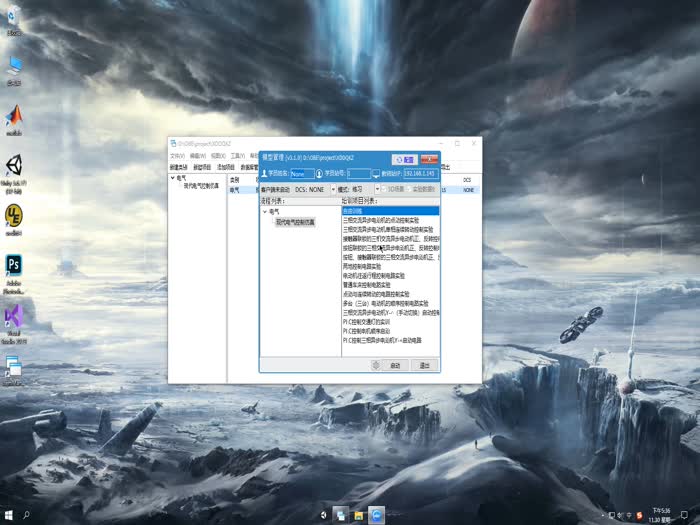The width and height of the screenshot is (700, 525).
Task: Collapse the 电气 node in course list
Action: tap(265, 212)
